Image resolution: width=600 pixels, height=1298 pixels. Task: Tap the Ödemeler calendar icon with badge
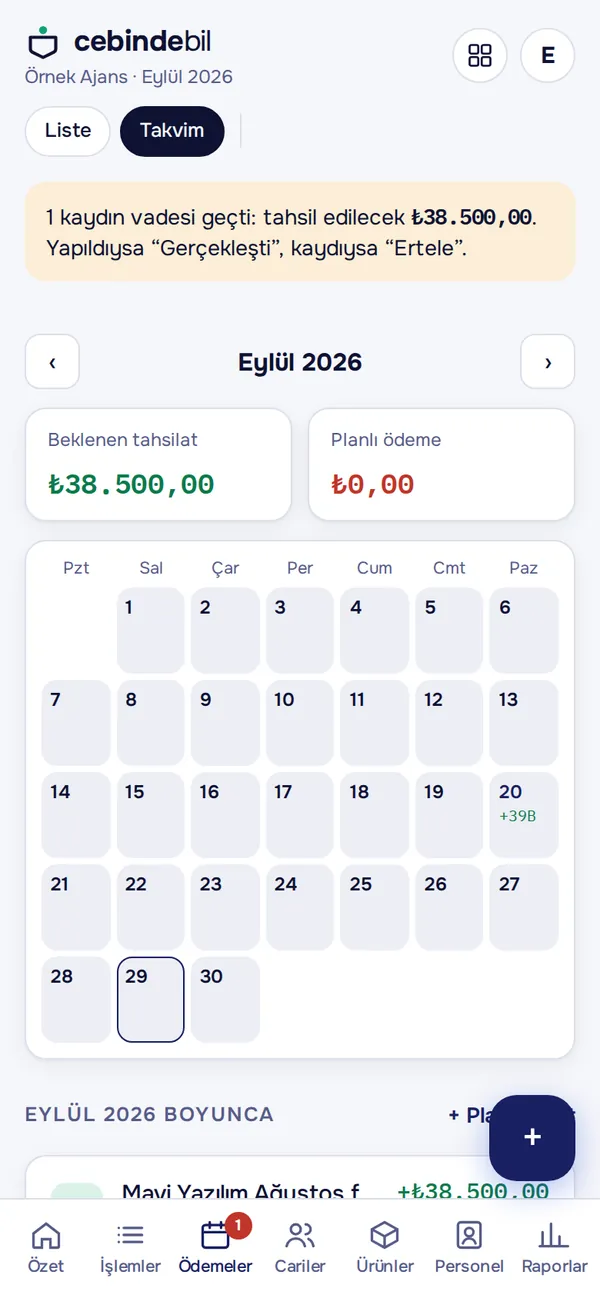tap(216, 1236)
